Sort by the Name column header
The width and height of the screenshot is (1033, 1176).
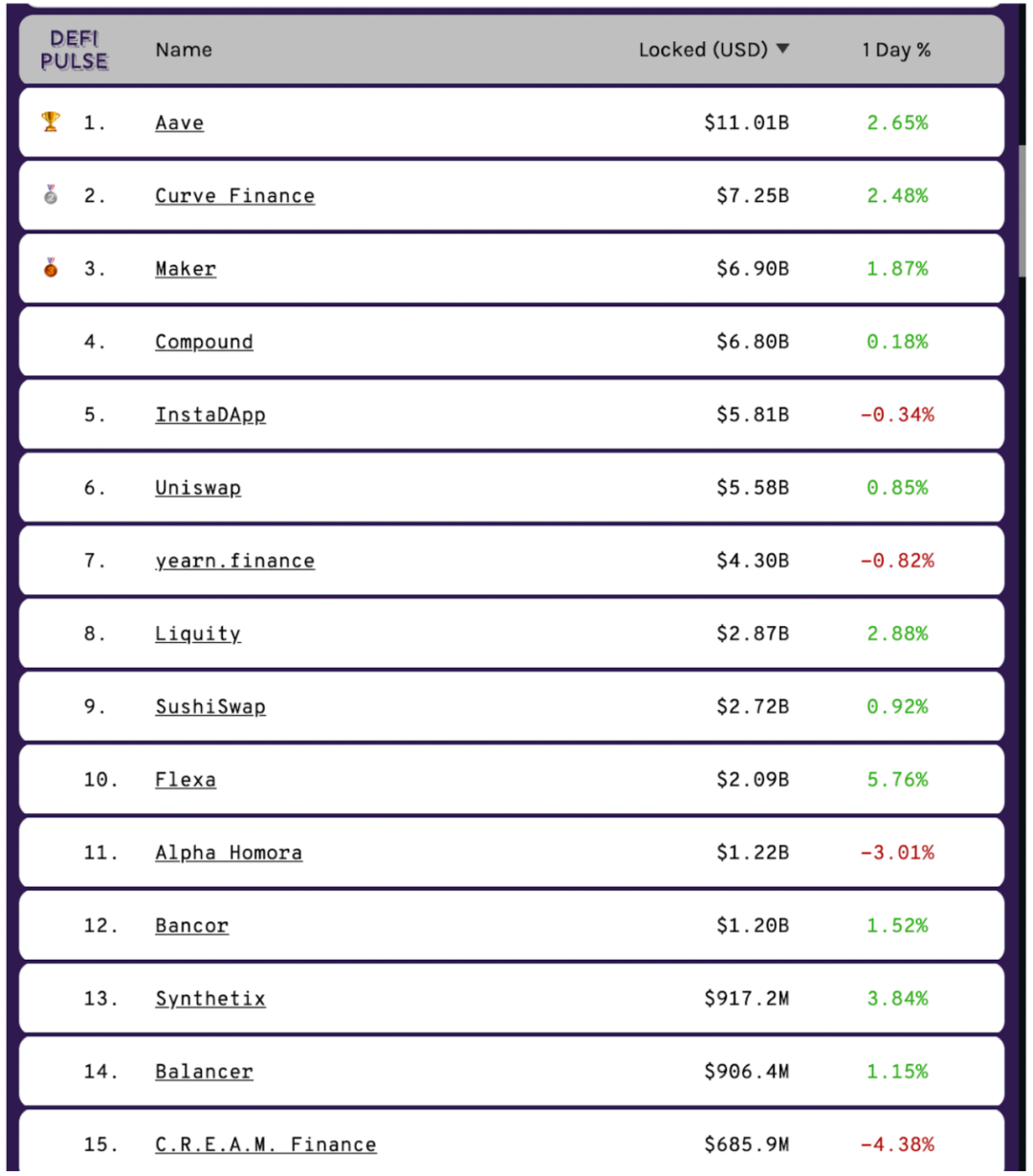184,50
